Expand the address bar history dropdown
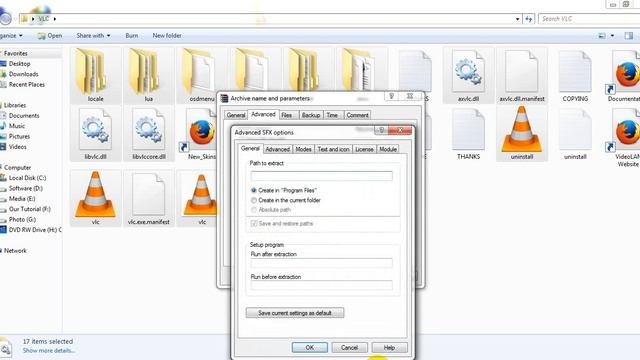Screen dimensions: 640x360 pos(518,19)
